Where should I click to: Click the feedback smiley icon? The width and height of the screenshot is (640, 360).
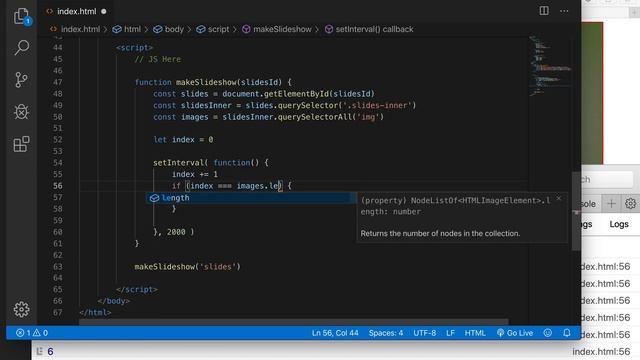point(548,333)
